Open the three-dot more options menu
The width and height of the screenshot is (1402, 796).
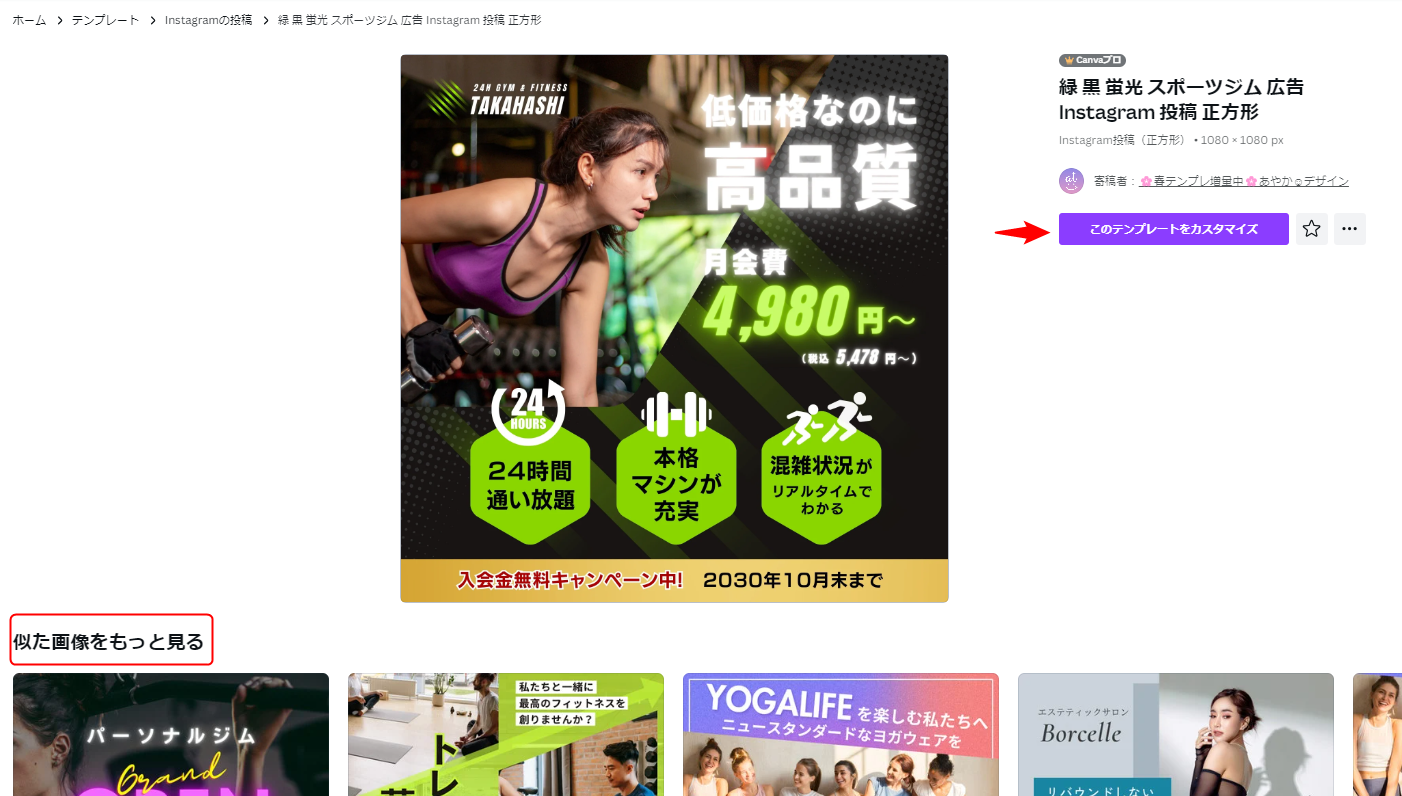pyautogui.click(x=1349, y=229)
